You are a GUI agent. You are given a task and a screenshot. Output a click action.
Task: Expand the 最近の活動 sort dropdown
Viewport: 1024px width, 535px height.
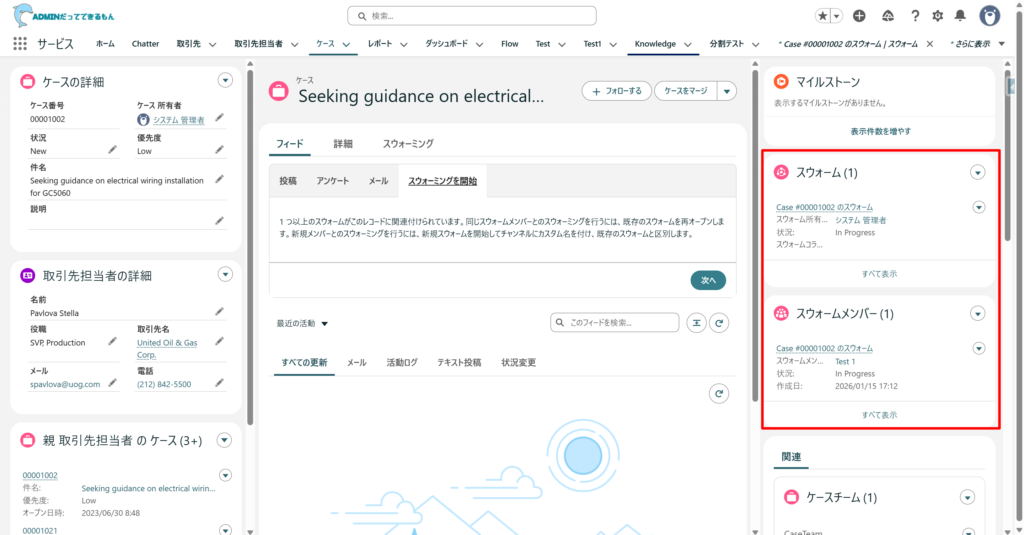coord(303,324)
